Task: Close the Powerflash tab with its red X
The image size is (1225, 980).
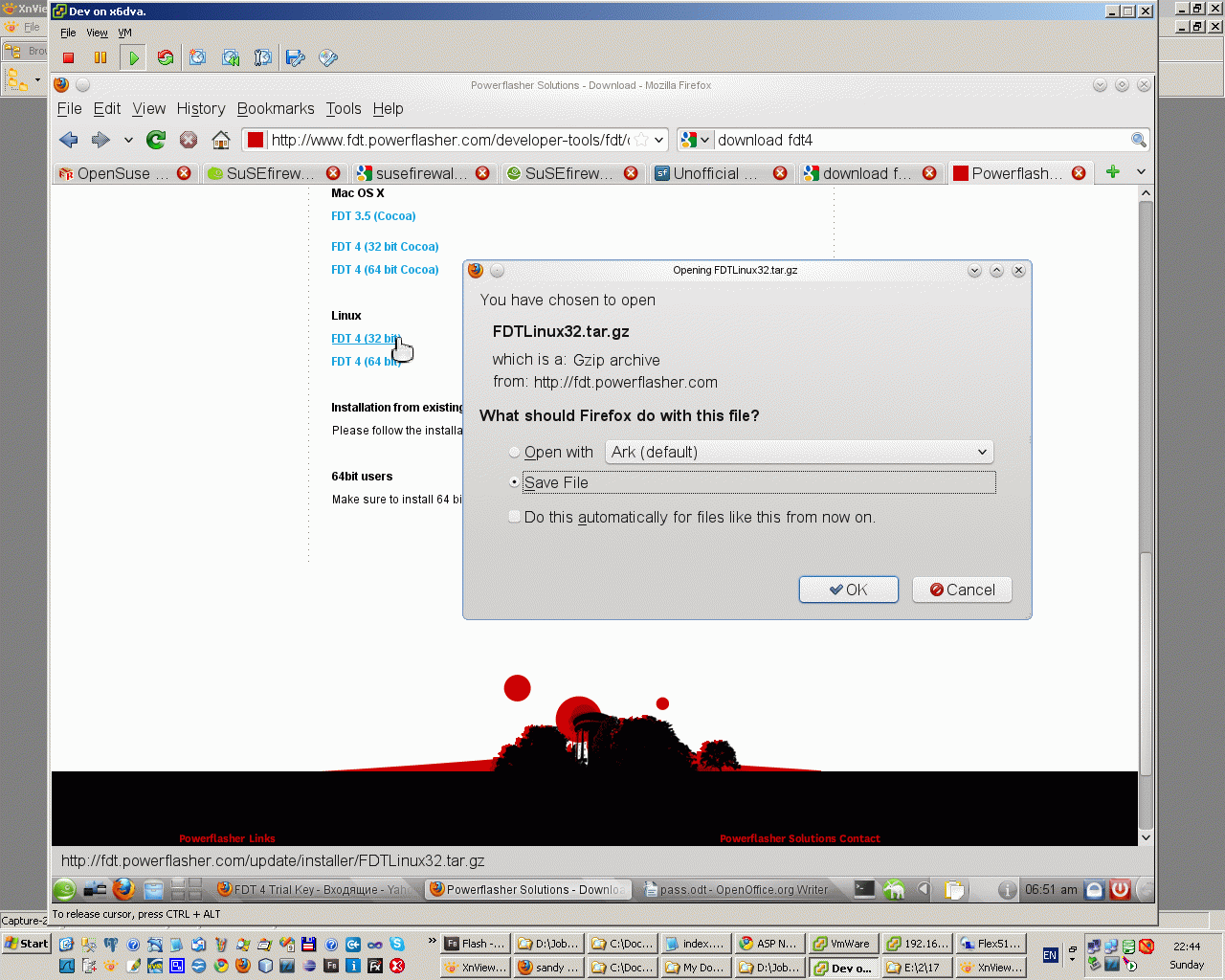Action: [1079, 173]
